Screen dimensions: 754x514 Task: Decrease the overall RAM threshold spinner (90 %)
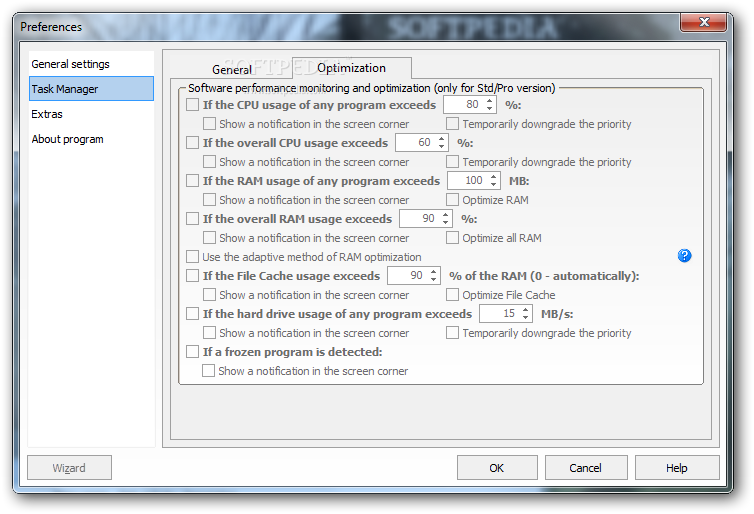[445, 222]
